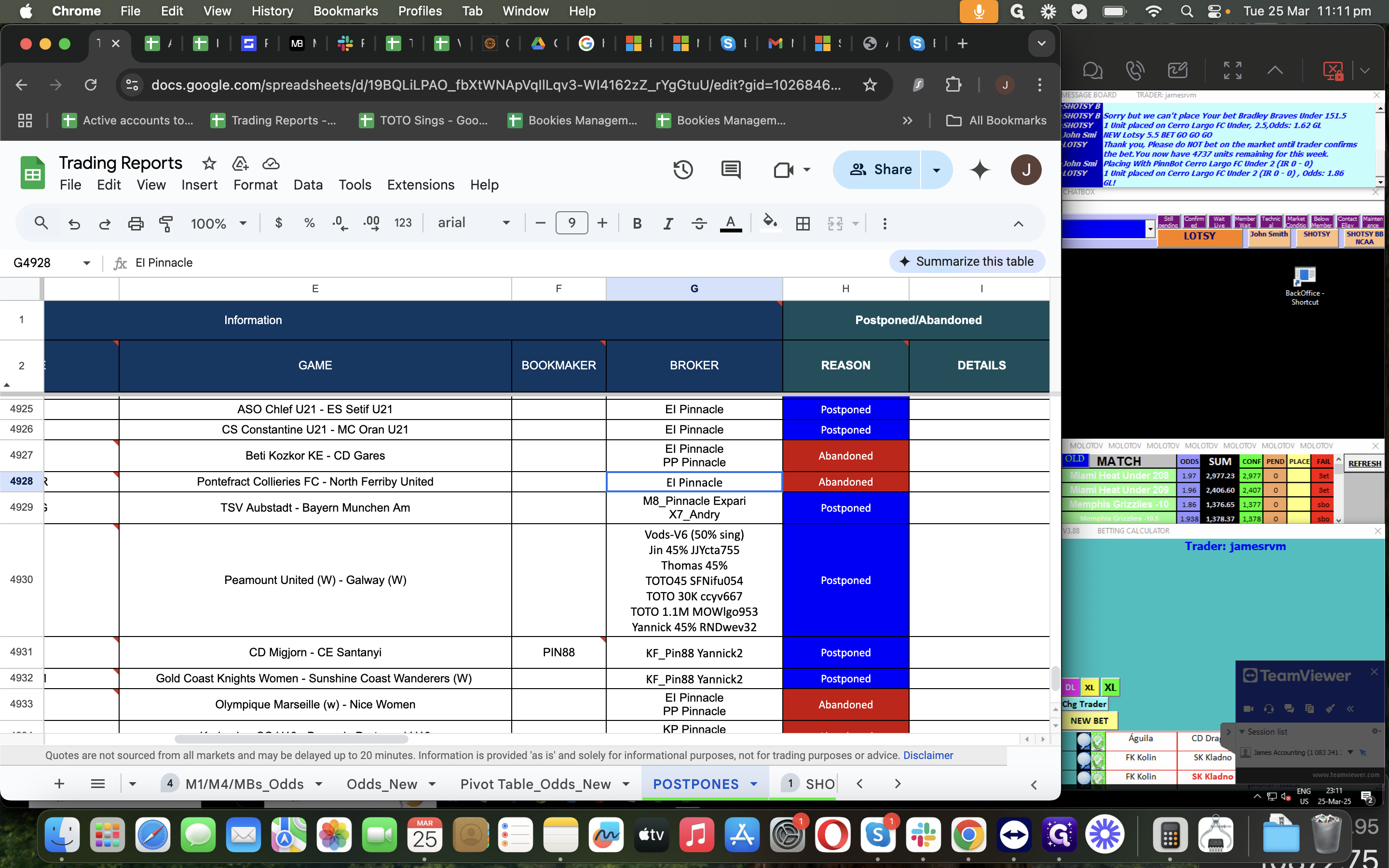Image resolution: width=1389 pixels, height=868 pixels.
Task: Click the print icon in toolbar
Action: [136, 223]
